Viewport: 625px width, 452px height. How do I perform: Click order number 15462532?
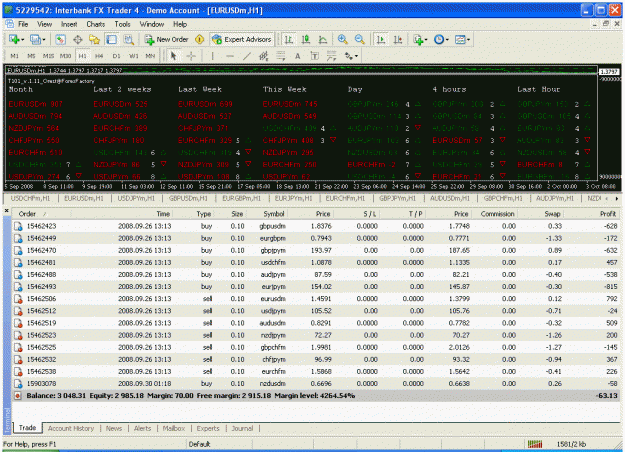point(41,360)
